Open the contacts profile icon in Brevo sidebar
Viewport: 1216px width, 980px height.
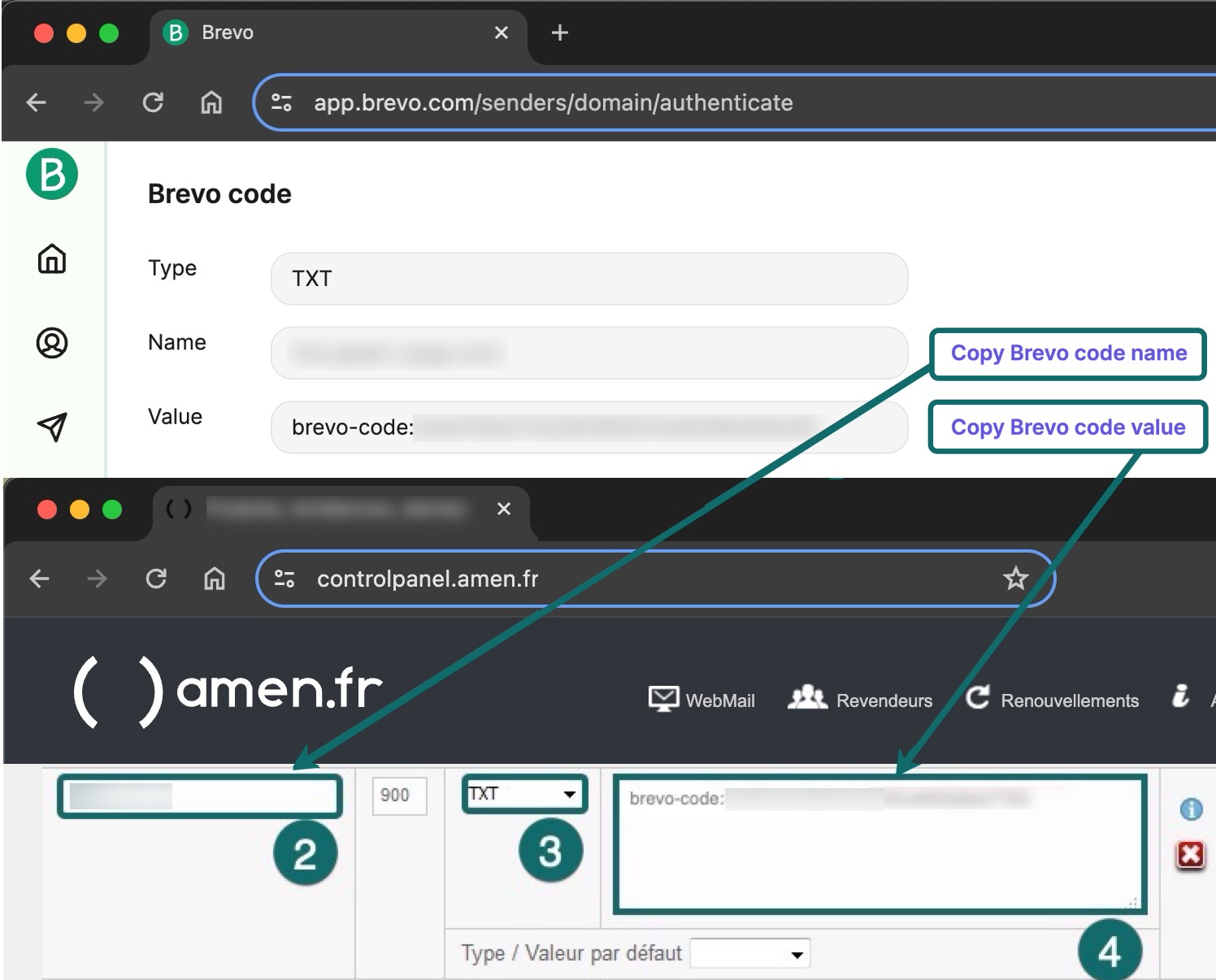pos(52,343)
